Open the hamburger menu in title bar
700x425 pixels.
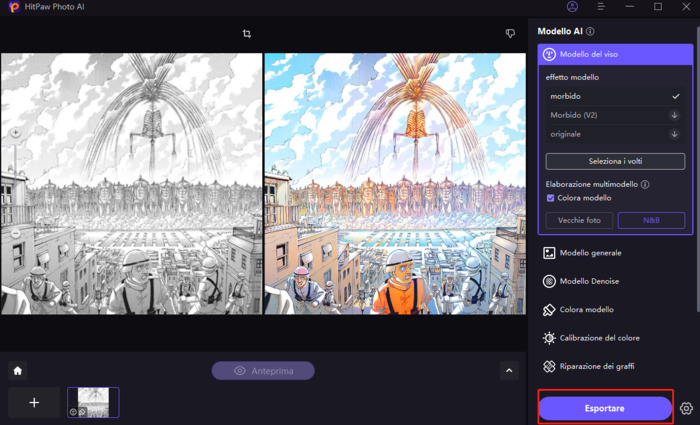click(x=601, y=7)
